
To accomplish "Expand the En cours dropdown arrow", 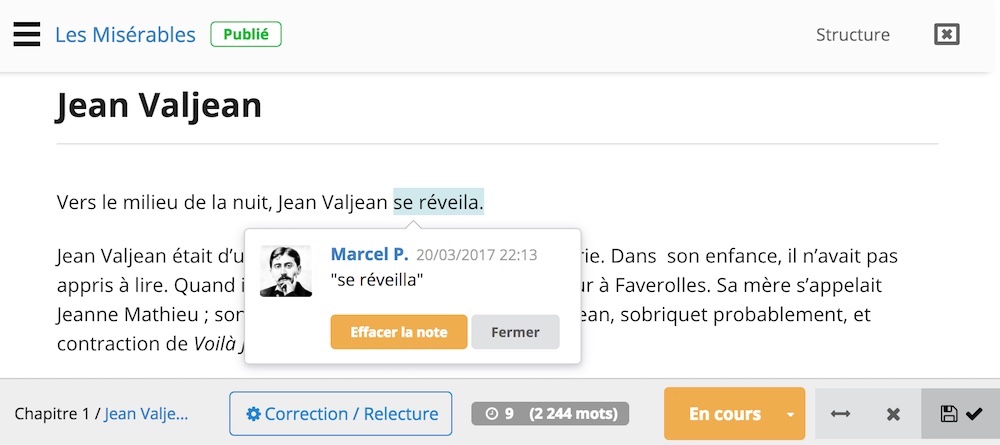I will point(790,414).
